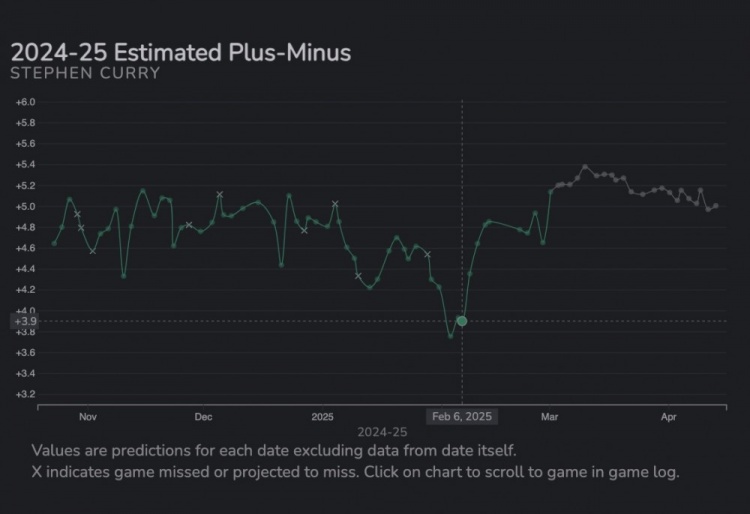Click the first data point of the line
The image size is (750, 514).
pyautogui.click(x=54, y=243)
